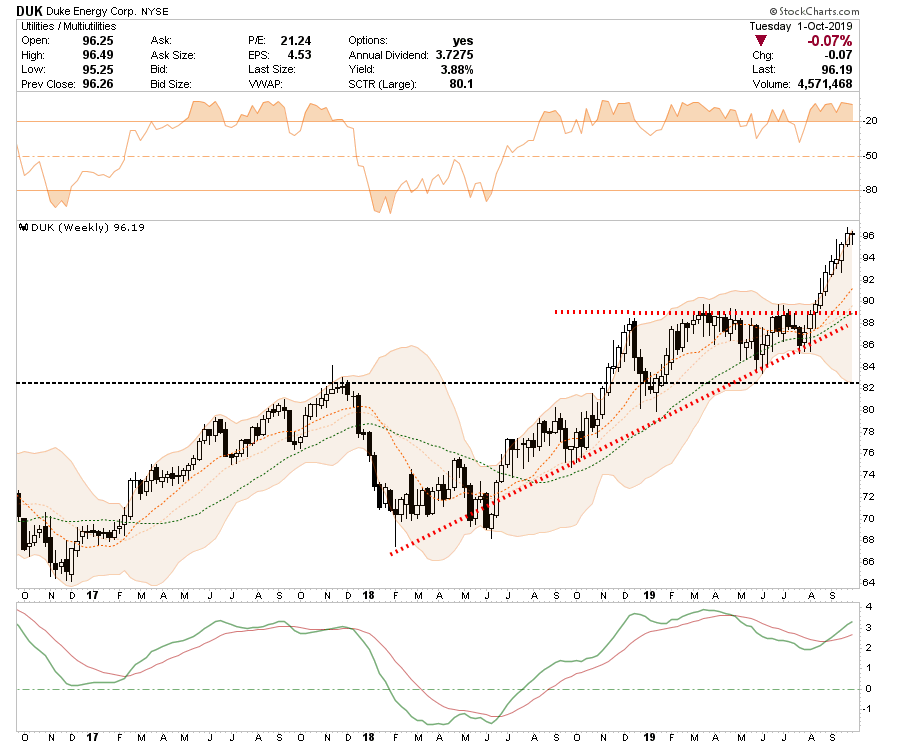Click the 88 label on the price axis
Screen dimensions: 900x746
(x=869, y=323)
